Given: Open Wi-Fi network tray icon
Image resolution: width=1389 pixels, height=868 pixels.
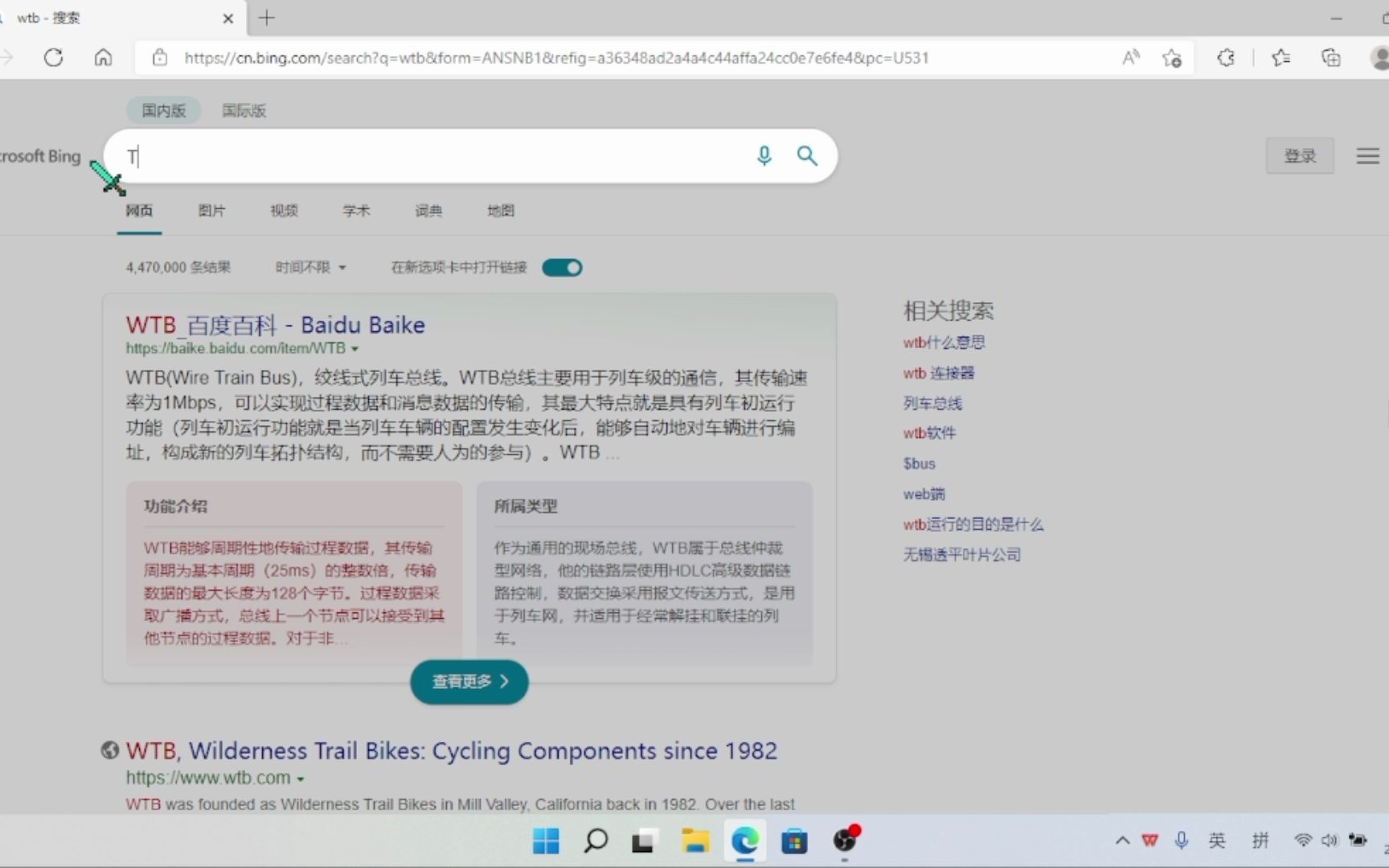Looking at the screenshot, I should [1303, 841].
